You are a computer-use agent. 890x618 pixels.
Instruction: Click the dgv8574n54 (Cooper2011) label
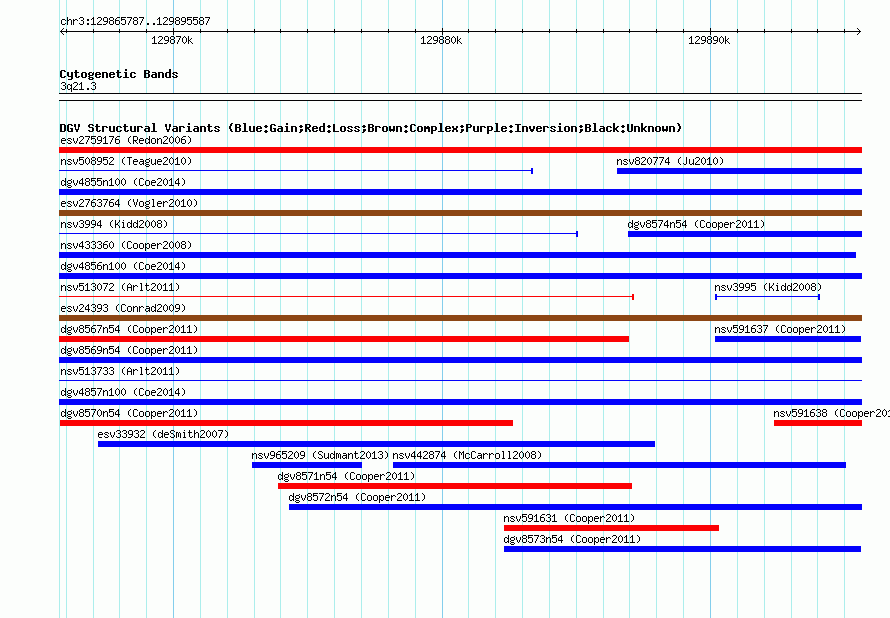[x=696, y=224]
